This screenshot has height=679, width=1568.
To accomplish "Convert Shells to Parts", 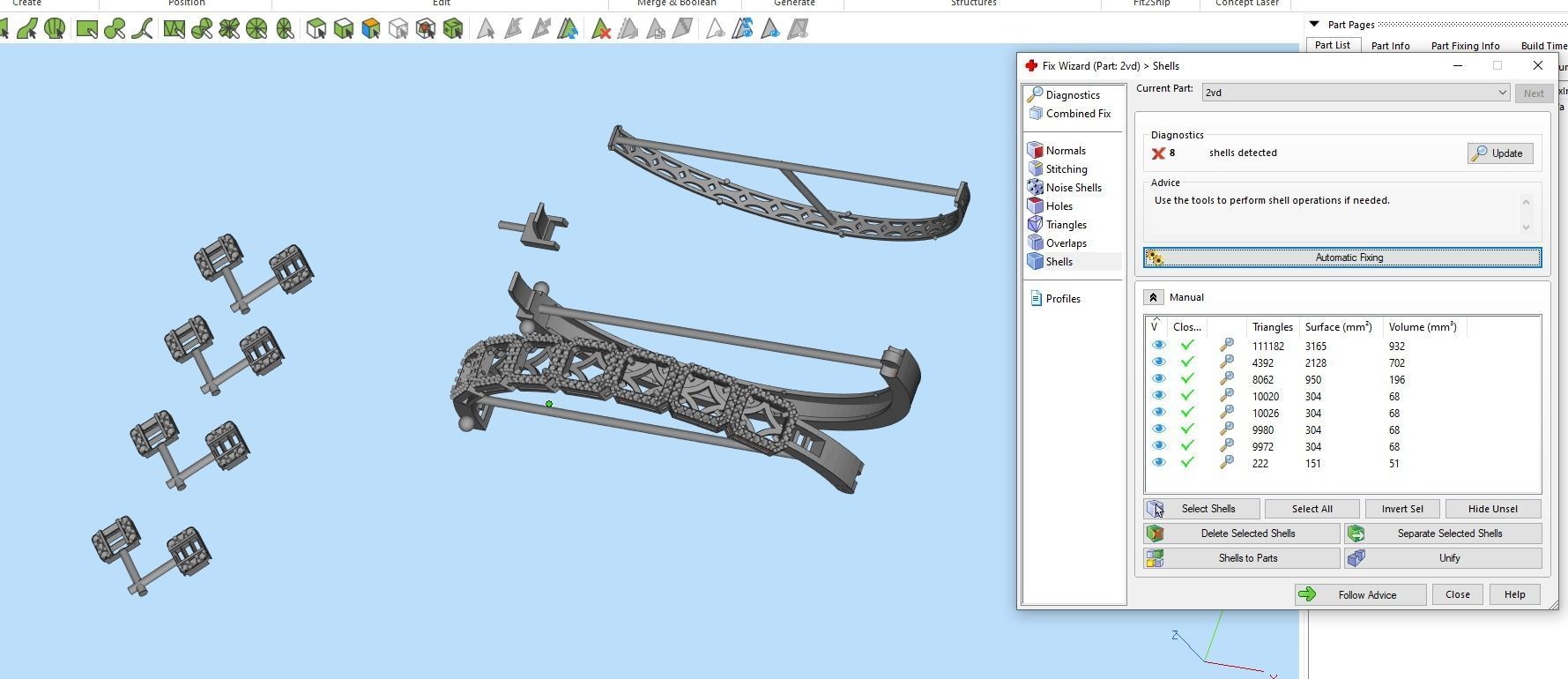I will (1242, 558).
